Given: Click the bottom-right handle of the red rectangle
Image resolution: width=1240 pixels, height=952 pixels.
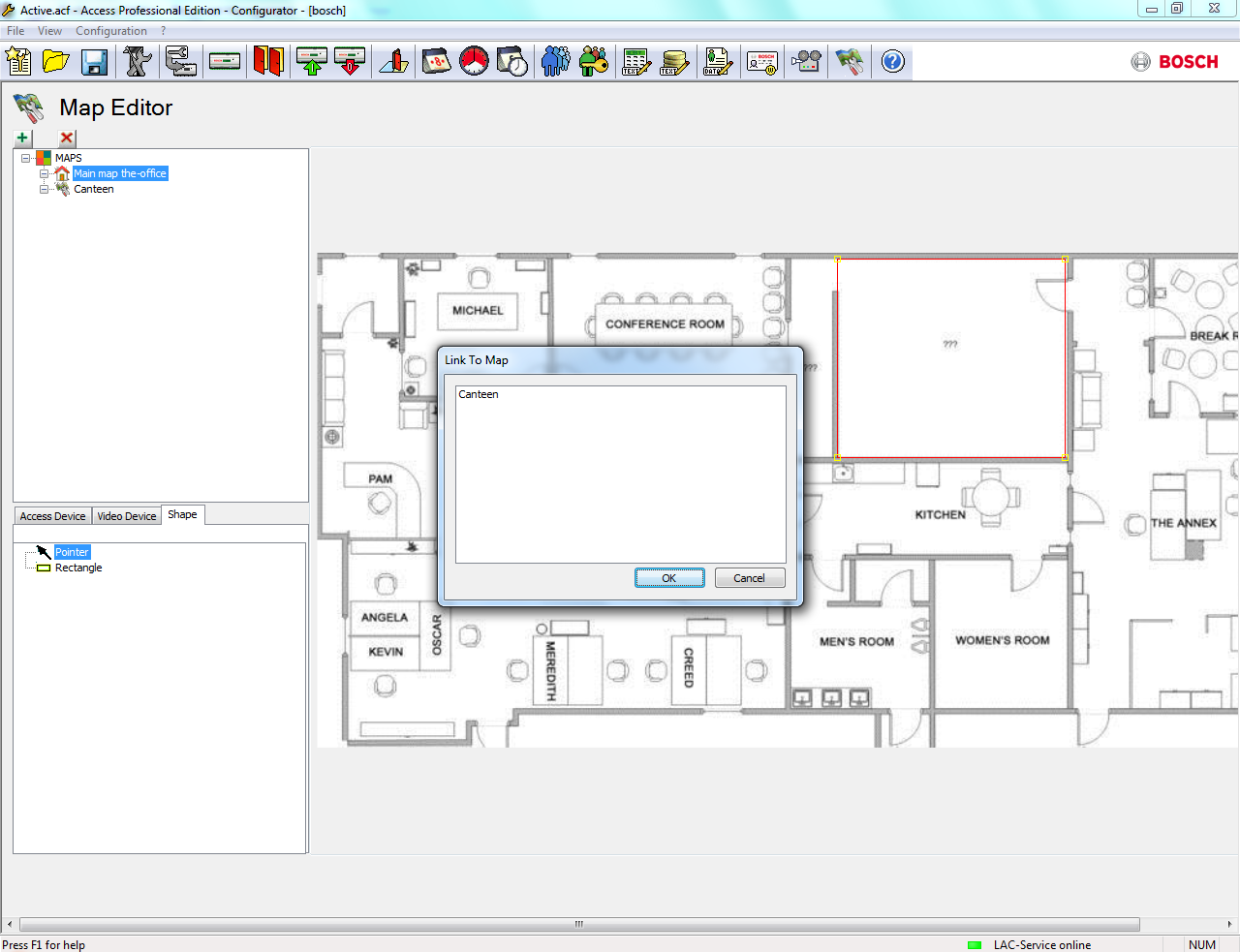Looking at the screenshot, I should pos(1066,457).
